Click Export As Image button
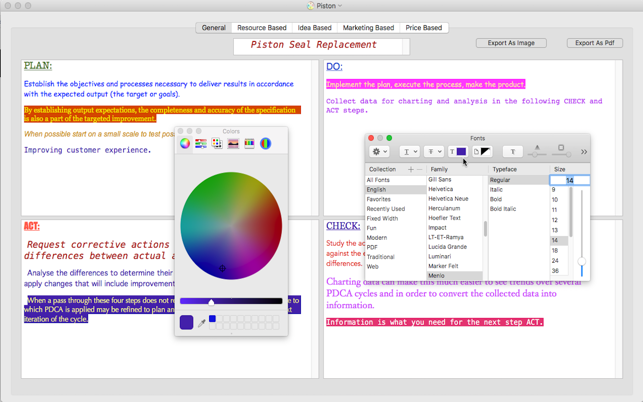The image size is (643, 402). [x=511, y=43]
